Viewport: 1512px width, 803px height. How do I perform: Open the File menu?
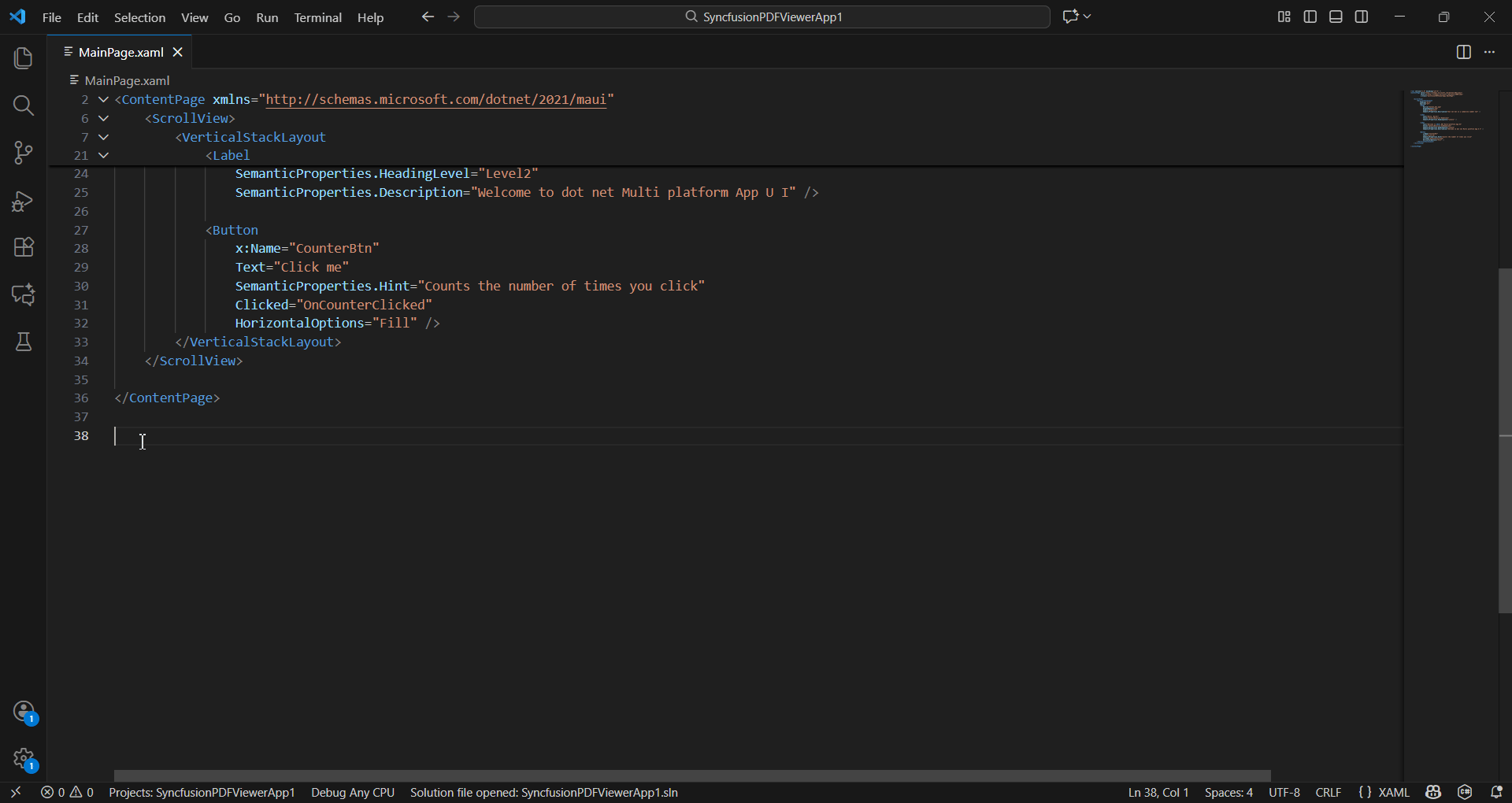pyautogui.click(x=52, y=17)
